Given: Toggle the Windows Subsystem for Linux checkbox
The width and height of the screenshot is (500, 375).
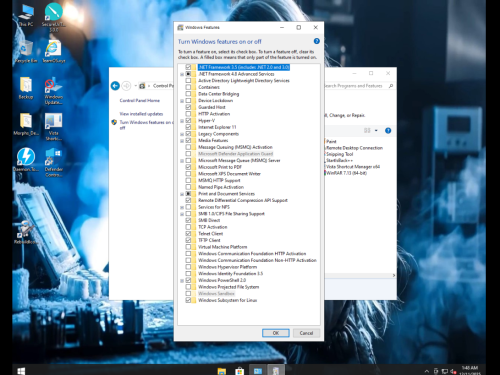Looking at the screenshot, I should click(x=188, y=300).
